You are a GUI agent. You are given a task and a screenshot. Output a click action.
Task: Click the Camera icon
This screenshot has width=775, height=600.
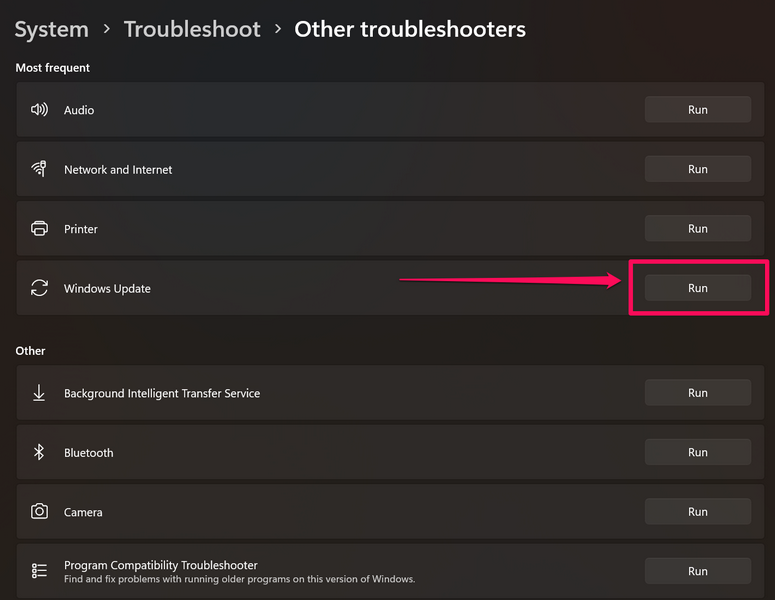coord(40,512)
